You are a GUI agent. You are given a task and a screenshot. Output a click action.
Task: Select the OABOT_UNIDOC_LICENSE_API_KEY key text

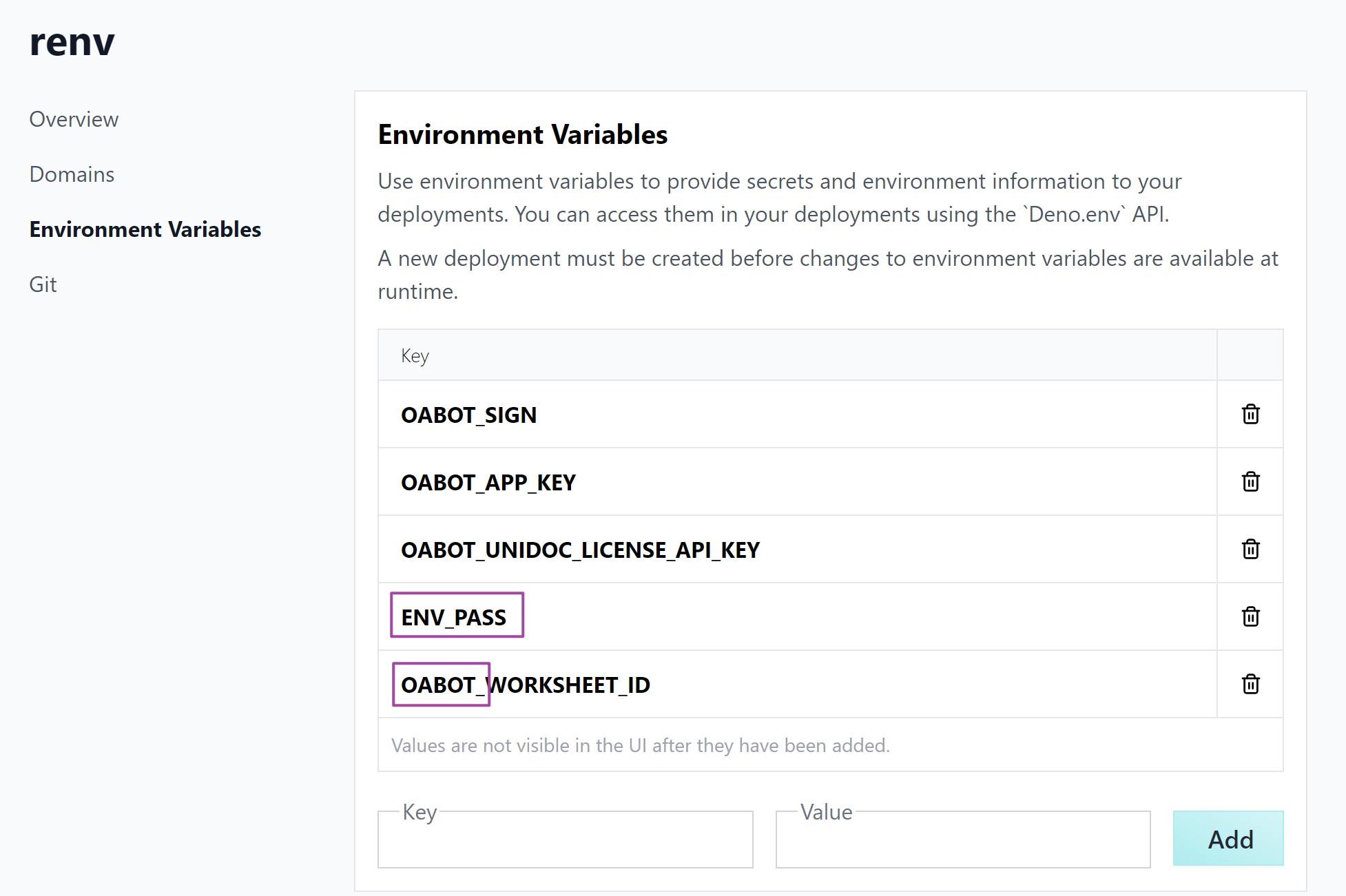[x=580, y=550]
